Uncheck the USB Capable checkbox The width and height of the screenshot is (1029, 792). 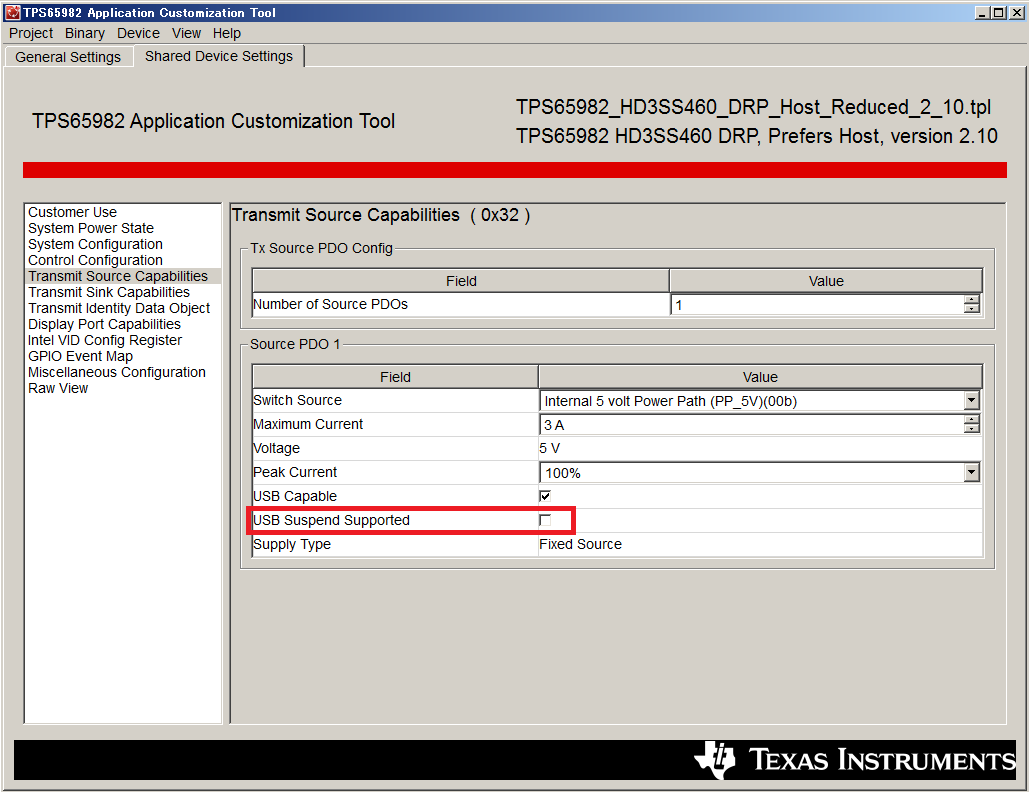(545, 496)
